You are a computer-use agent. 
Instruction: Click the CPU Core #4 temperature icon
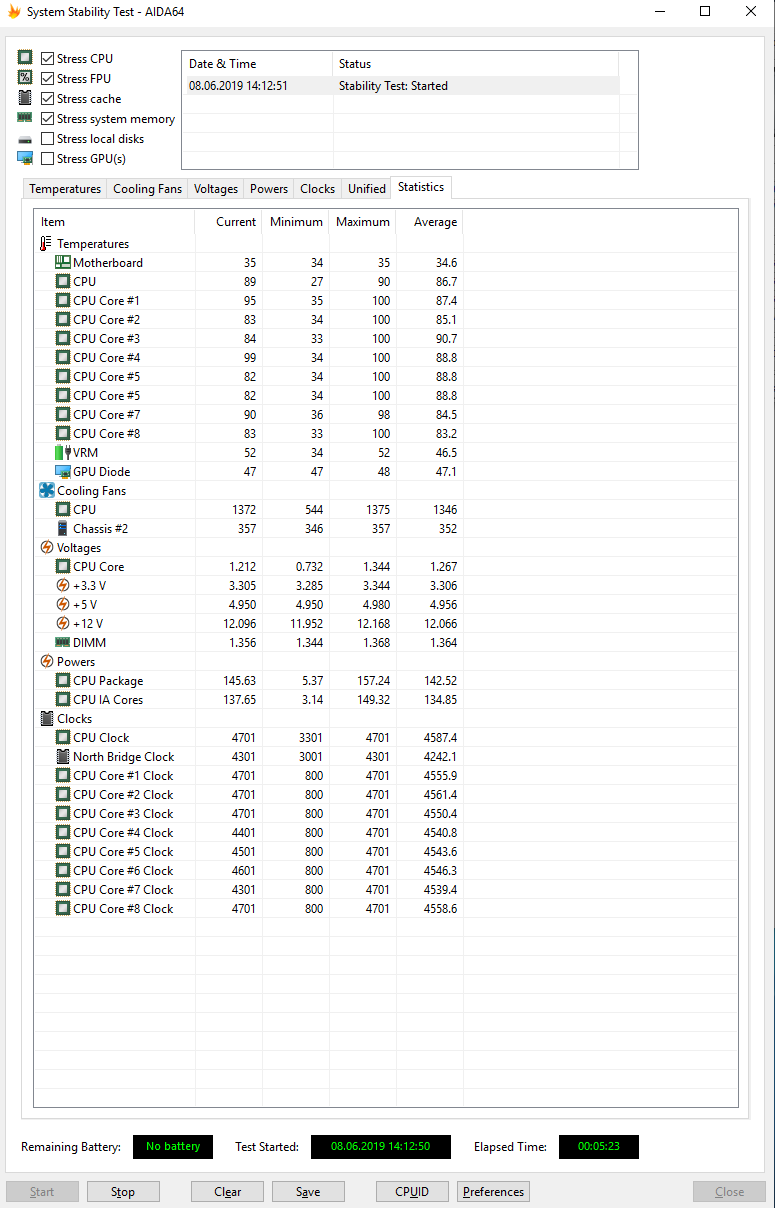pyautogui.click(x=63, y=358)
